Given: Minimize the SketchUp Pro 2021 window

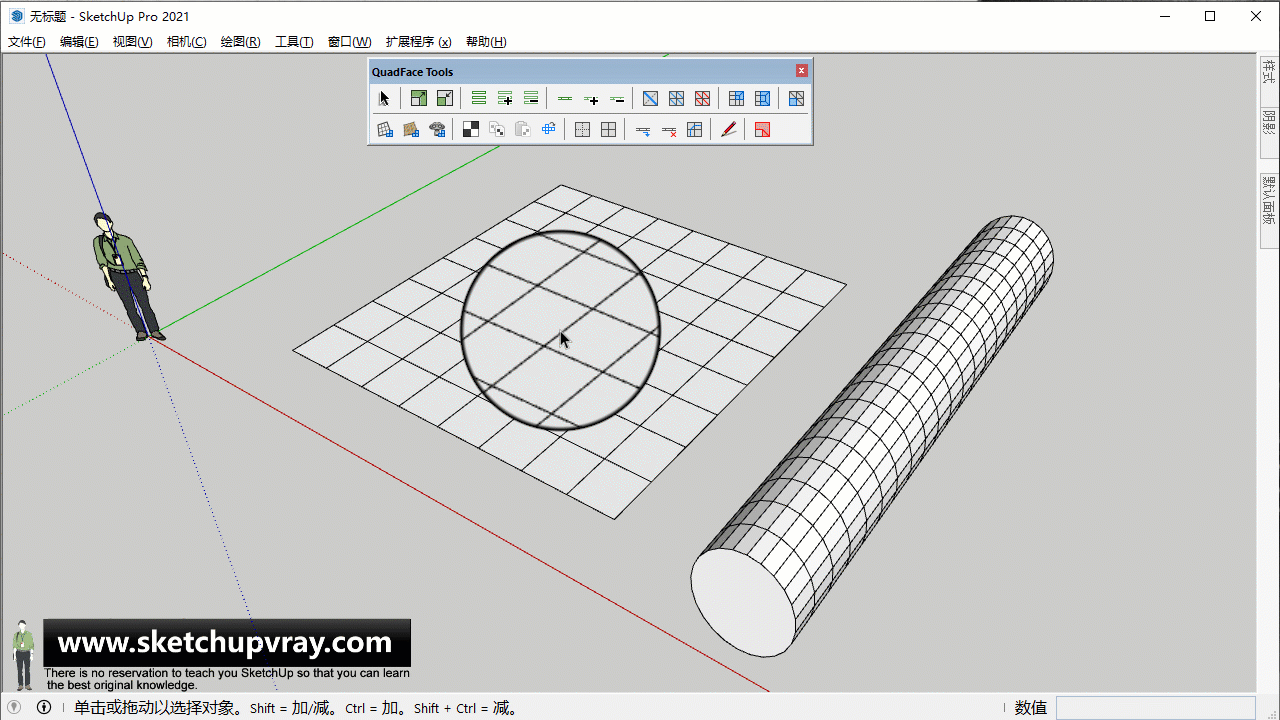Looking at the screenshot, I should tap(1164, 16).
